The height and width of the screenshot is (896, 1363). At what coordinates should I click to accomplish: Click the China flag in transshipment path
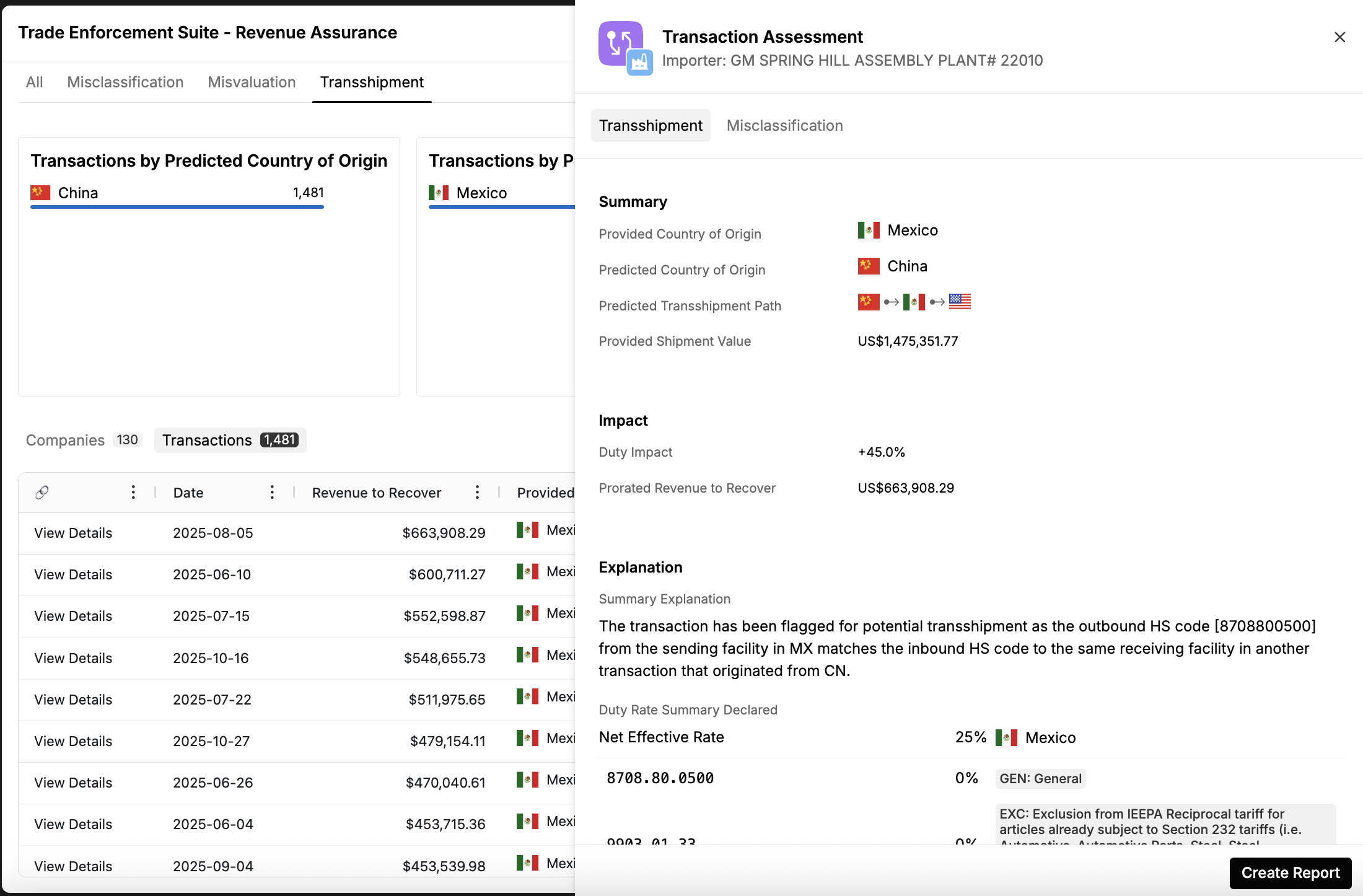[869, 302]
